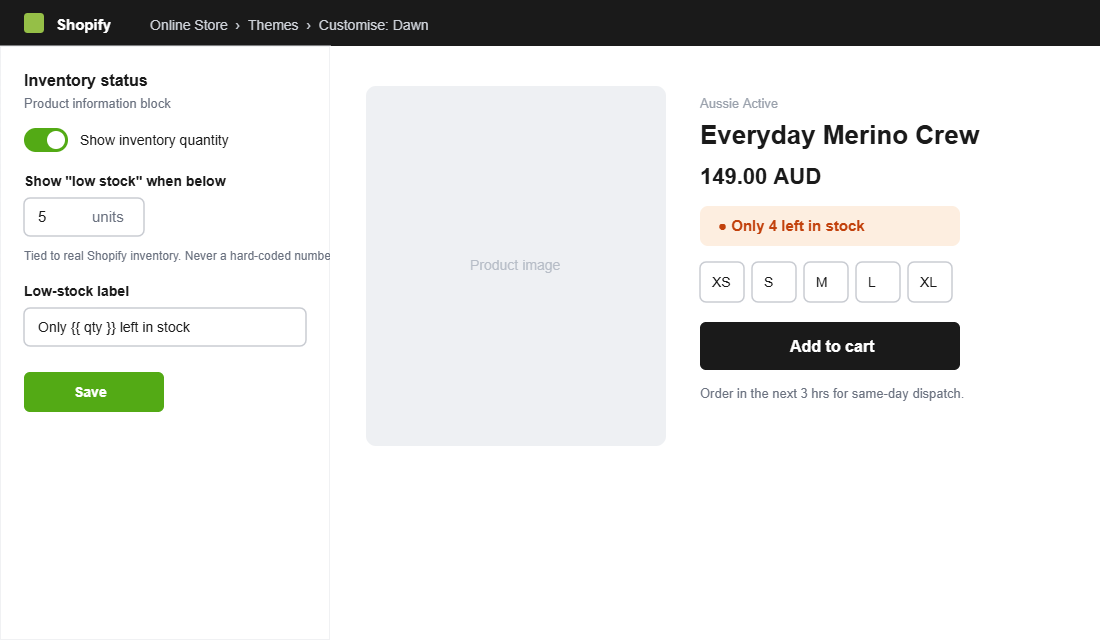Click the Add to cart button
Viewport: 1100px width, 640px height.
tap(830, 346)
